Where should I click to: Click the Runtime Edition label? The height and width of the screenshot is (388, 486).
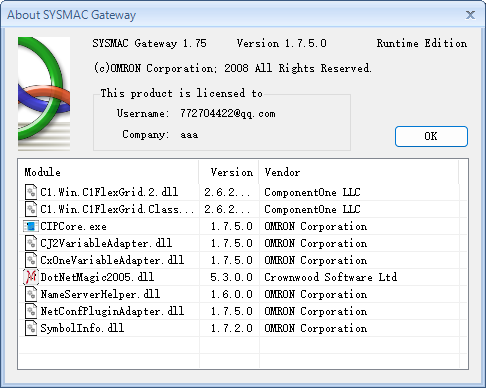[422, 43]
